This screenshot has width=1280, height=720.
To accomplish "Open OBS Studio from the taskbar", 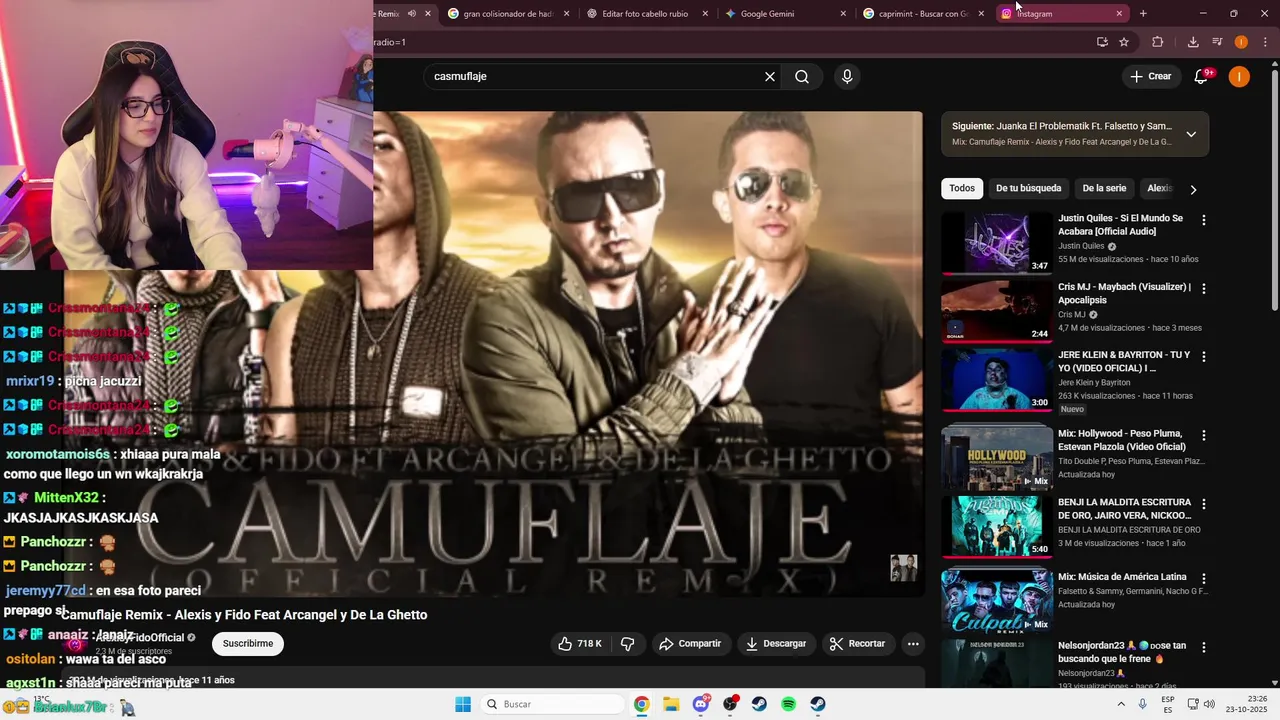I will pyautogui.click(x=730, y=704).
